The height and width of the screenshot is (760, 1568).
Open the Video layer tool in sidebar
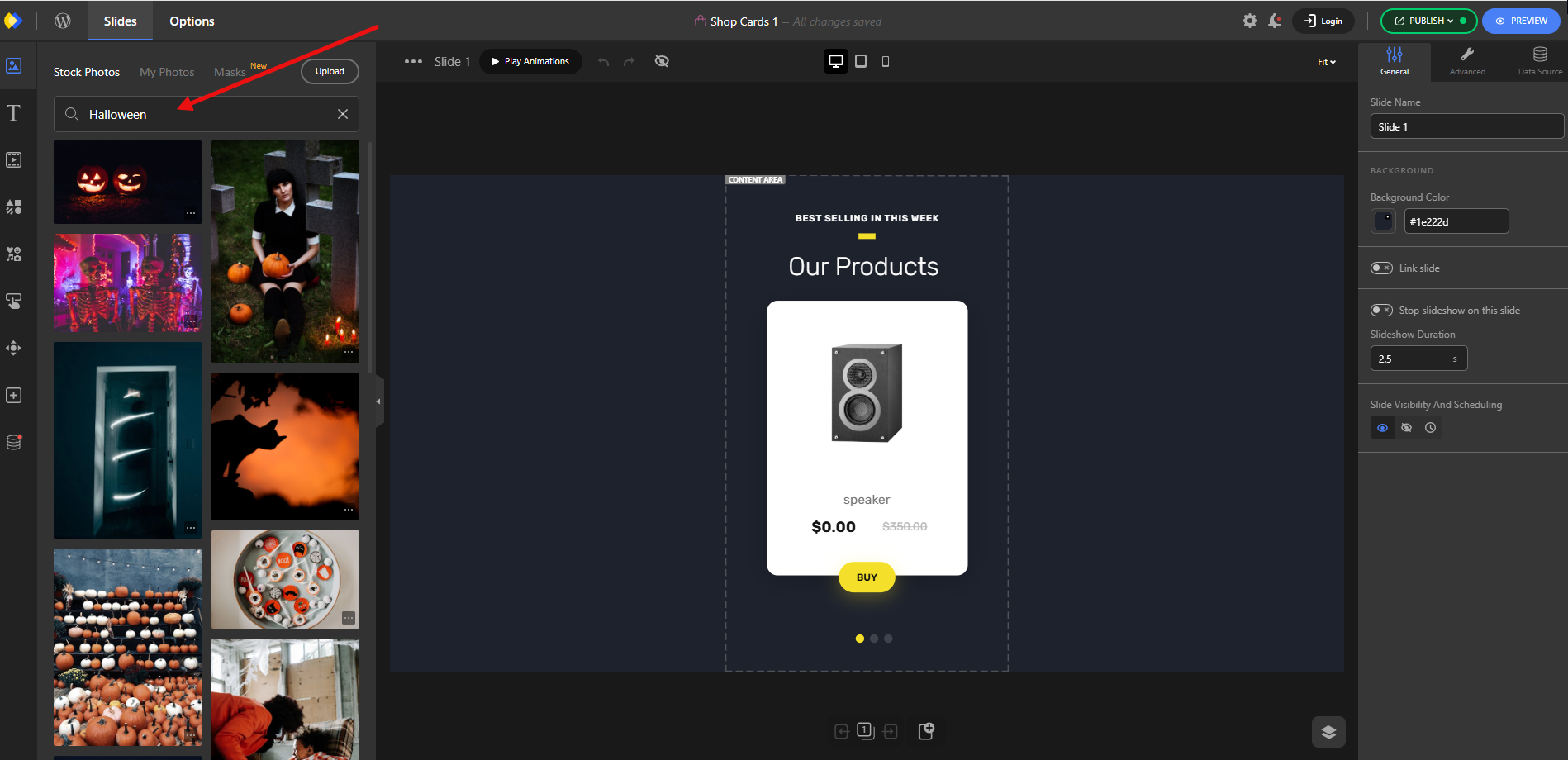[14, 159]
